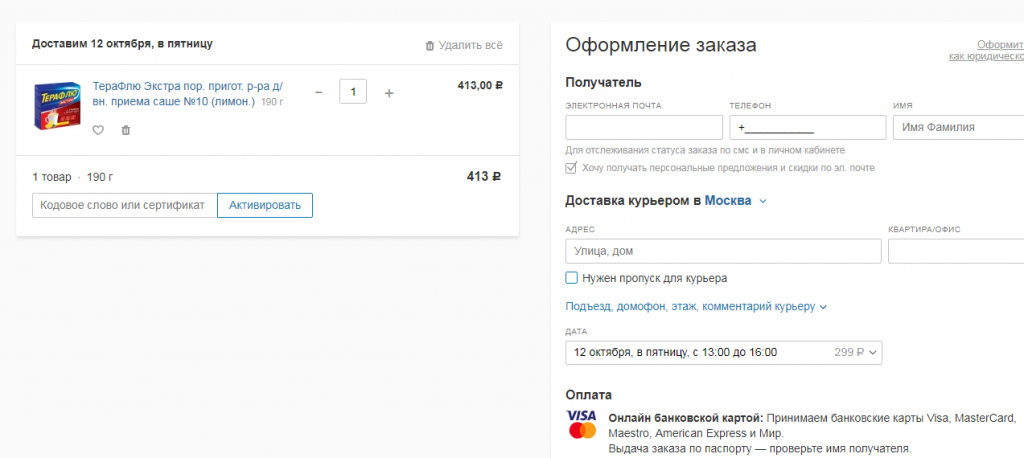
Task: Click the minus quantity button
Action: pyautogui.click(x=319, y=93)
